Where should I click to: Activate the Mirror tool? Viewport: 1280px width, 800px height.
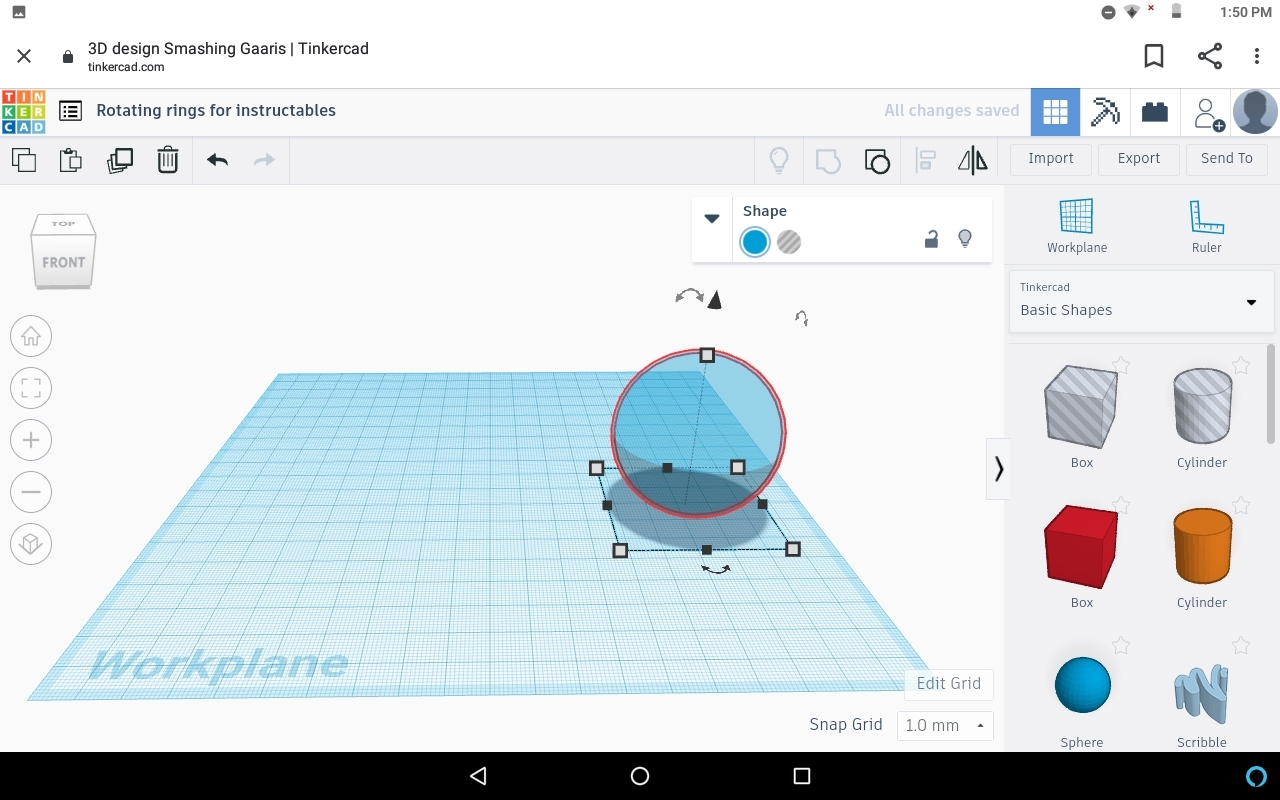tap(973, 160)
